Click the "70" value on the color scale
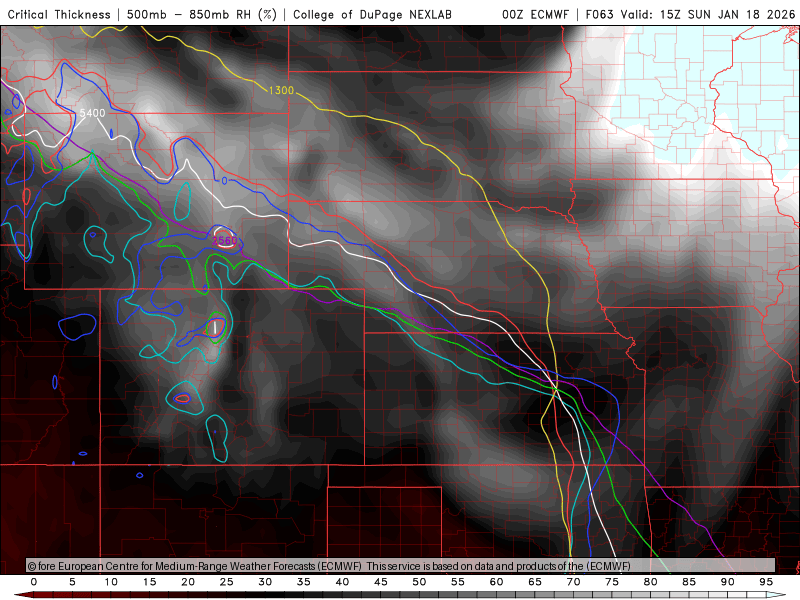Image resolution: width=800 pixels, height=600 pixels. (573, 582)
